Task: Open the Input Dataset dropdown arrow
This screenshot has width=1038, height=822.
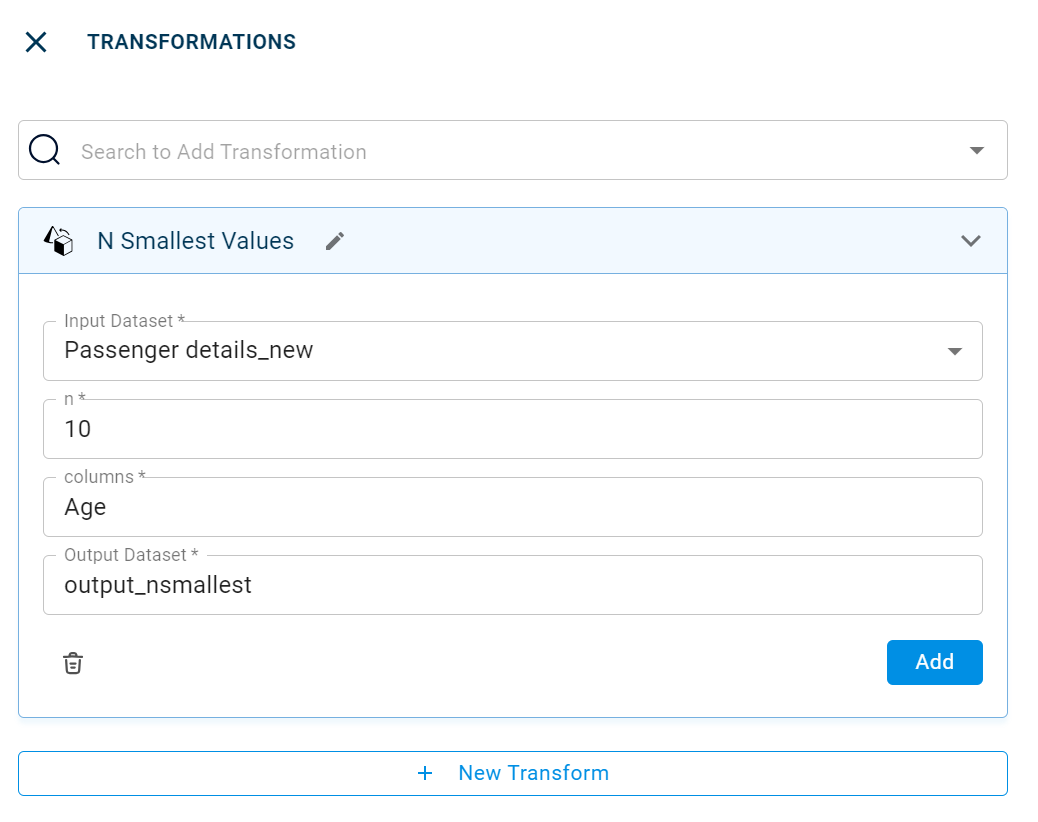Action: click(x=954, y=351)
